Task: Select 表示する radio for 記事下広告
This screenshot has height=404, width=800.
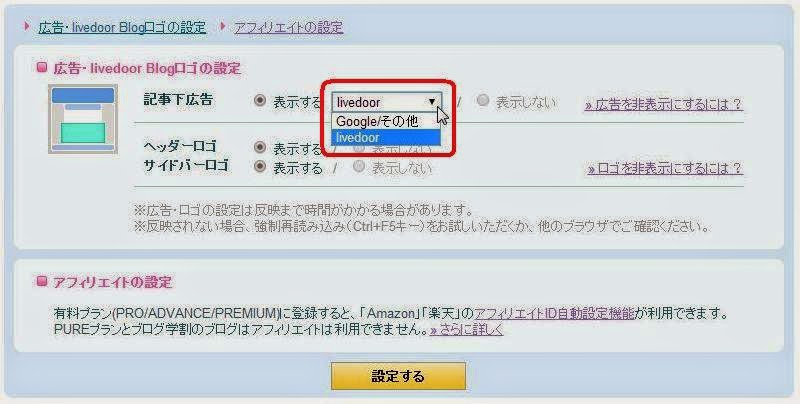Action: click(260, 100)
